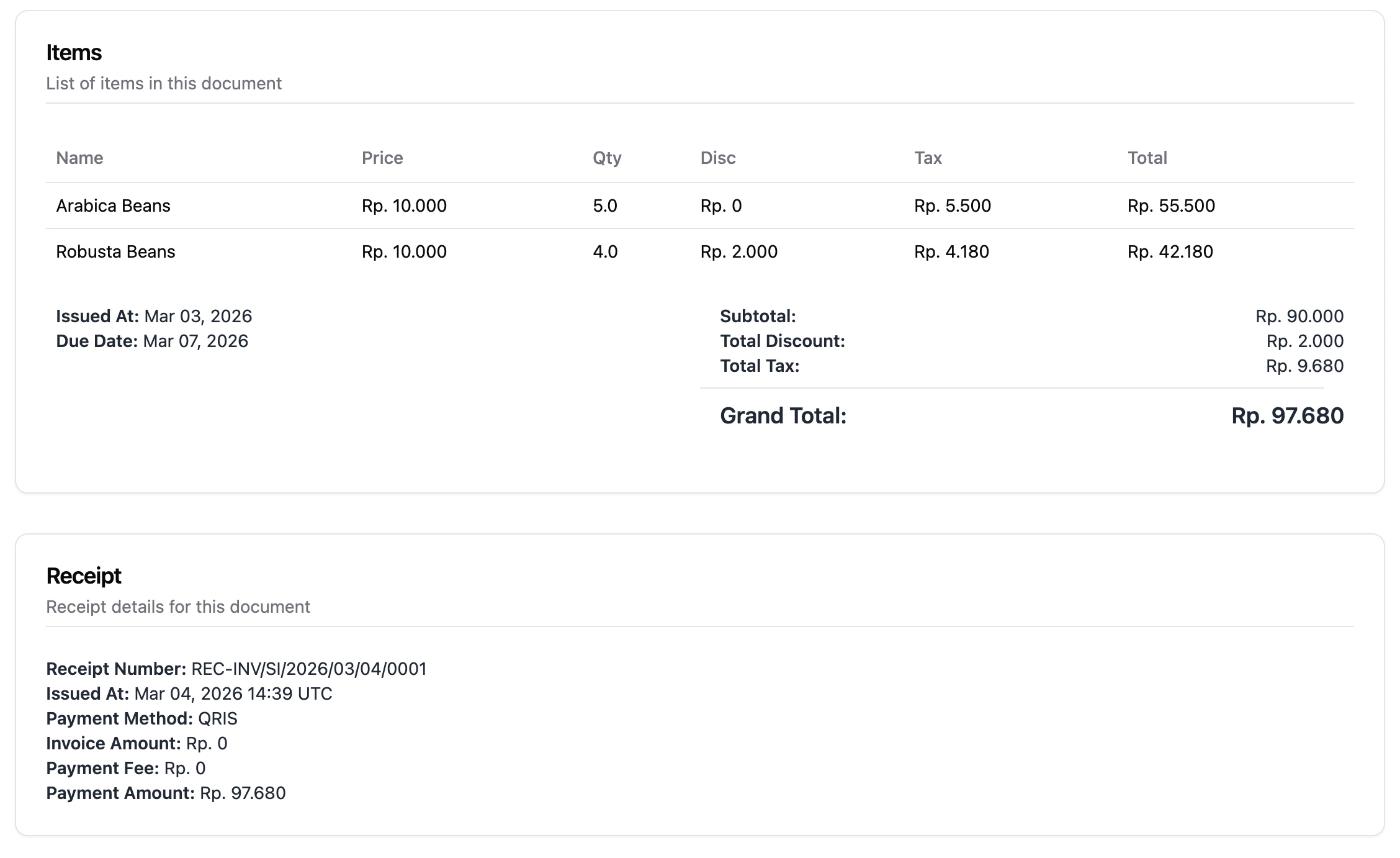The height and width of the screenshot is (858, 1400).
Task: Select the 'List of items in this document' subtitle
Action: 164,83
